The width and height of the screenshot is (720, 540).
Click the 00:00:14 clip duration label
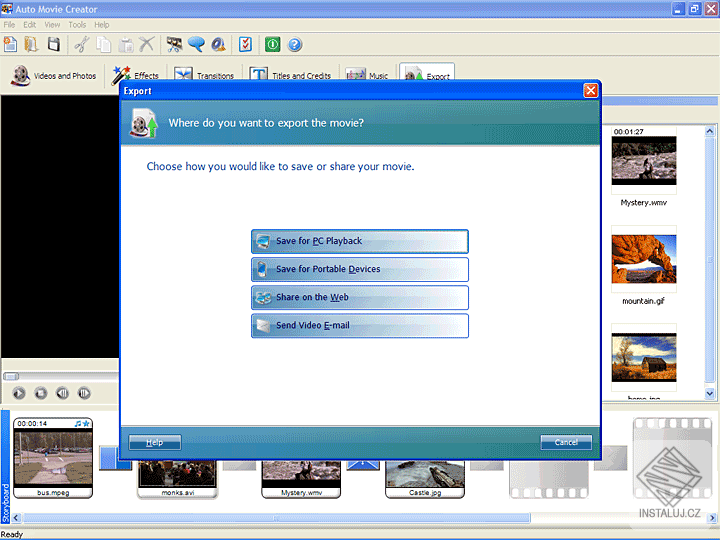[32, 423]
